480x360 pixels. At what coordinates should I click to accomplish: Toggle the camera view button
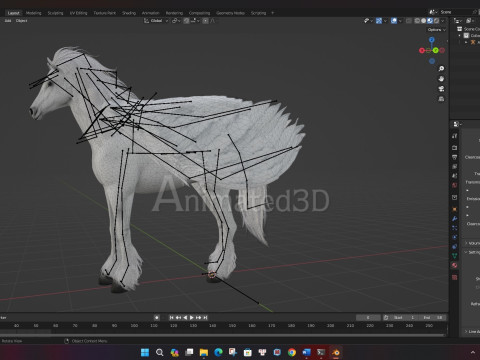click(441, 89)
